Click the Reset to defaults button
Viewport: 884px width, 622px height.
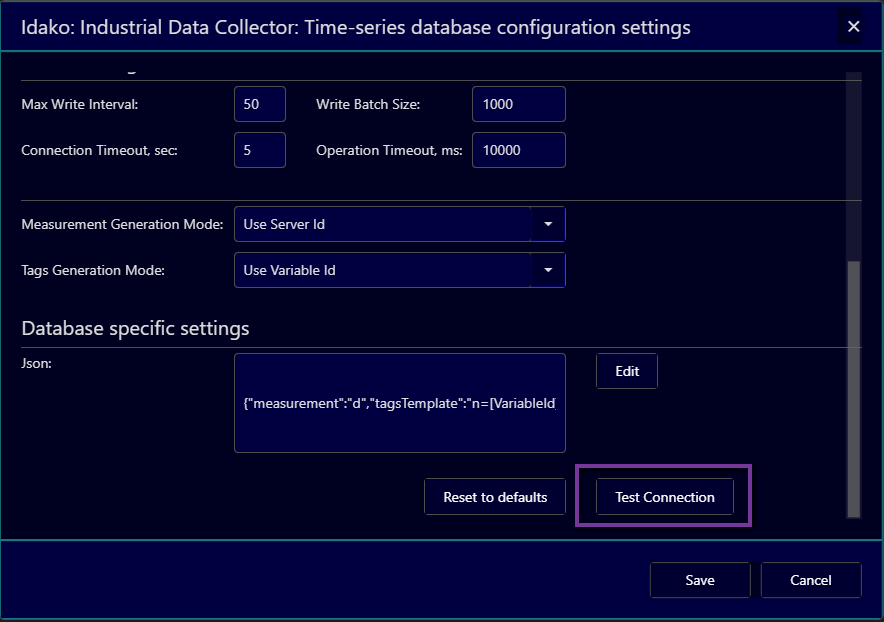pos(495,497)
